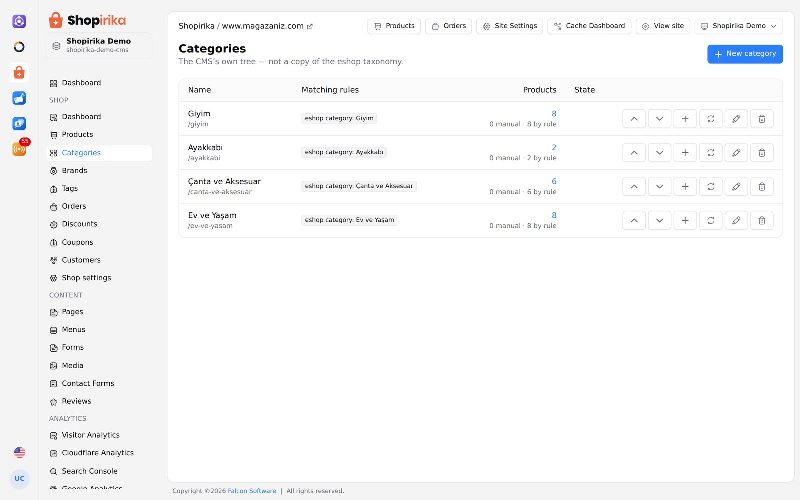
Task: Open the Shopirika Demo site selector in sidebar
Action: (x=99, y=45)
